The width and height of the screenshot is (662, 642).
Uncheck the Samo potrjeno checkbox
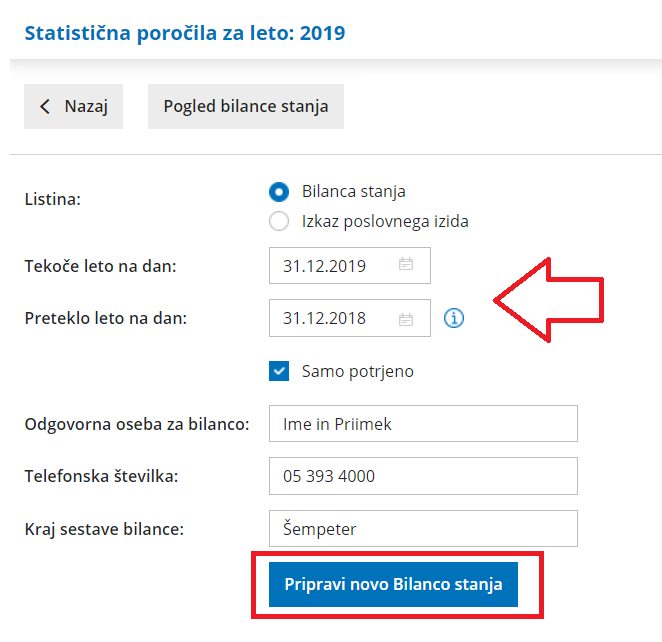pyautogui.click(x=279, y=371)
